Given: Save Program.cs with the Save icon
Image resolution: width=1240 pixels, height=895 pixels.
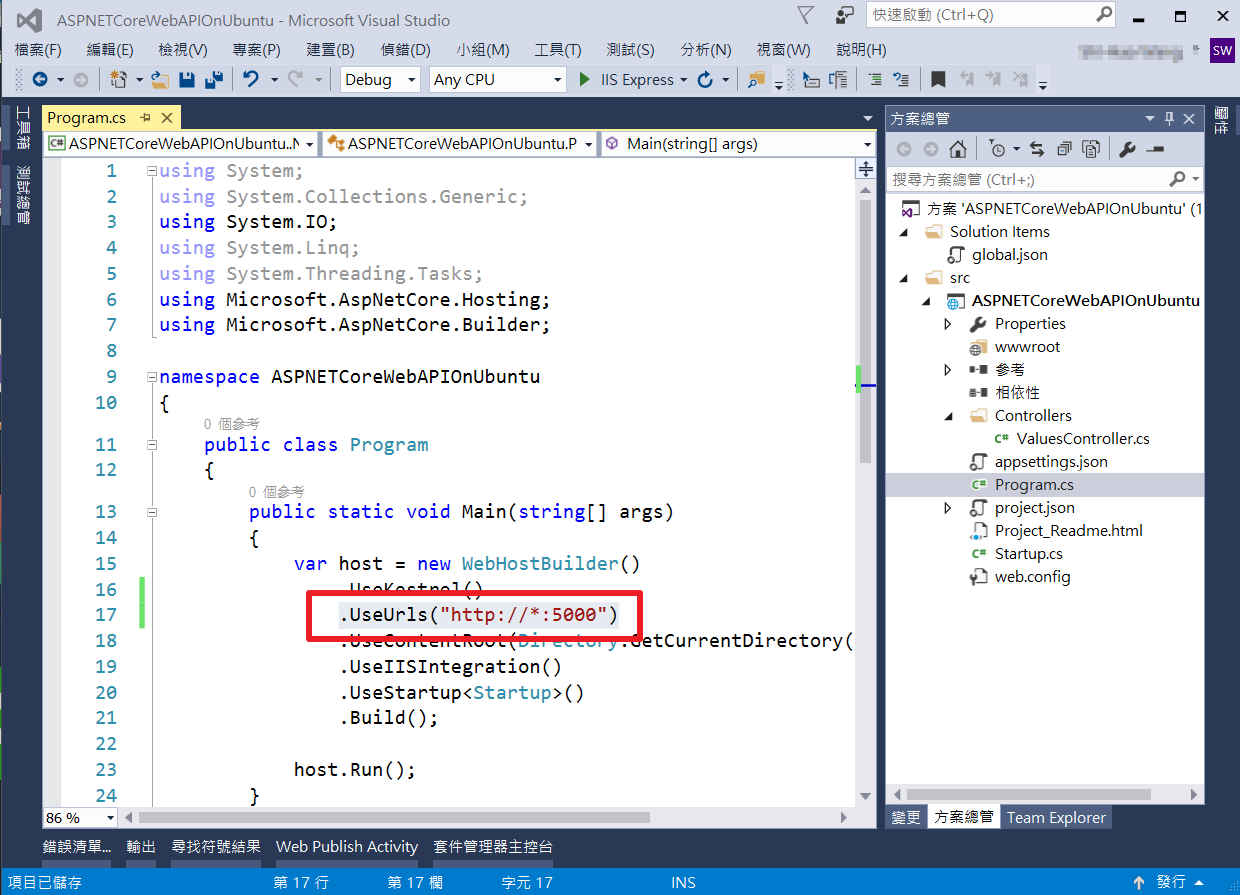Looking at the screenshot, I should point(188,80).
